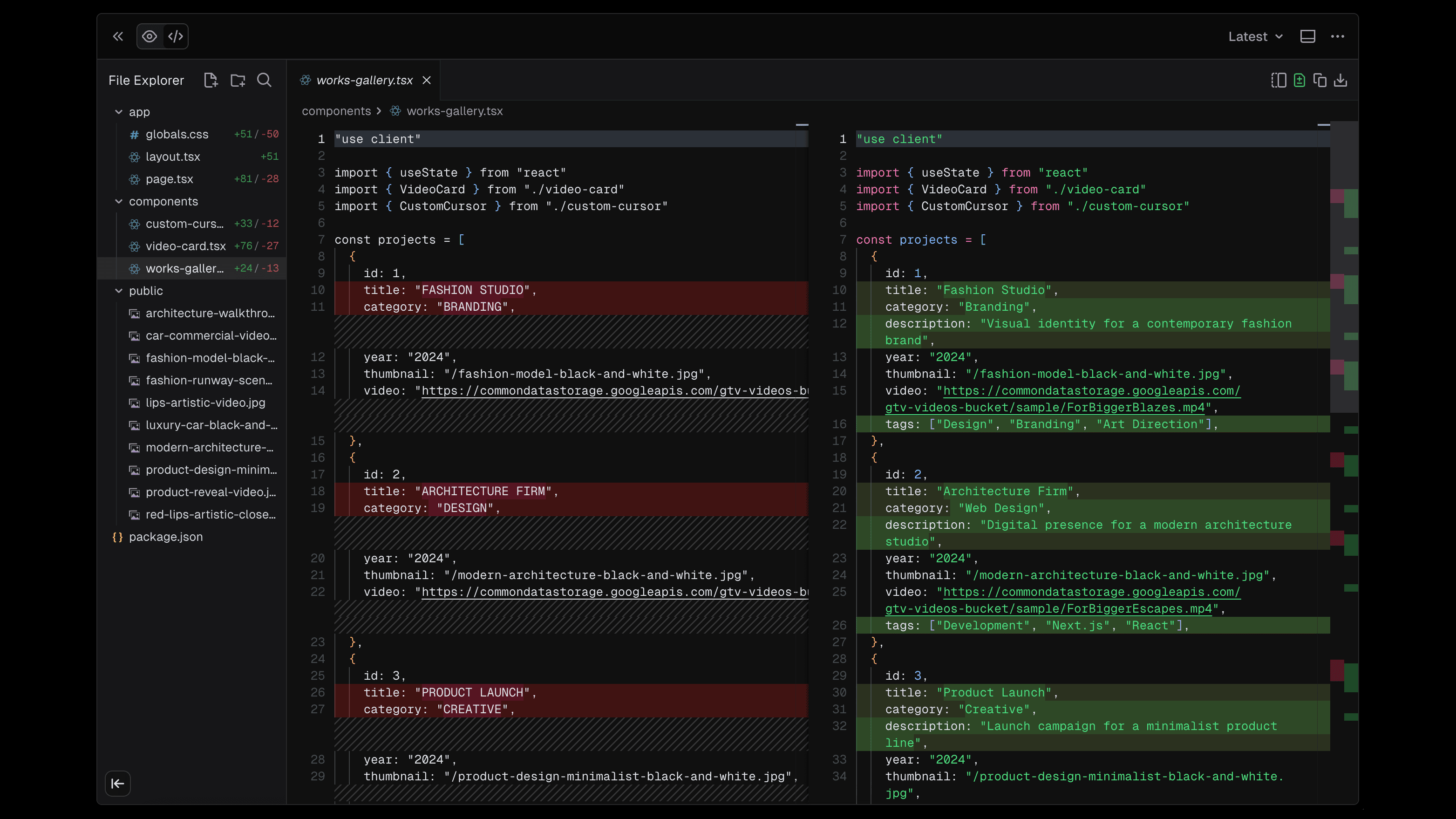Create a new file in File Explorer
Viewport: 1456px width, 819px height.
coord(211,80)
